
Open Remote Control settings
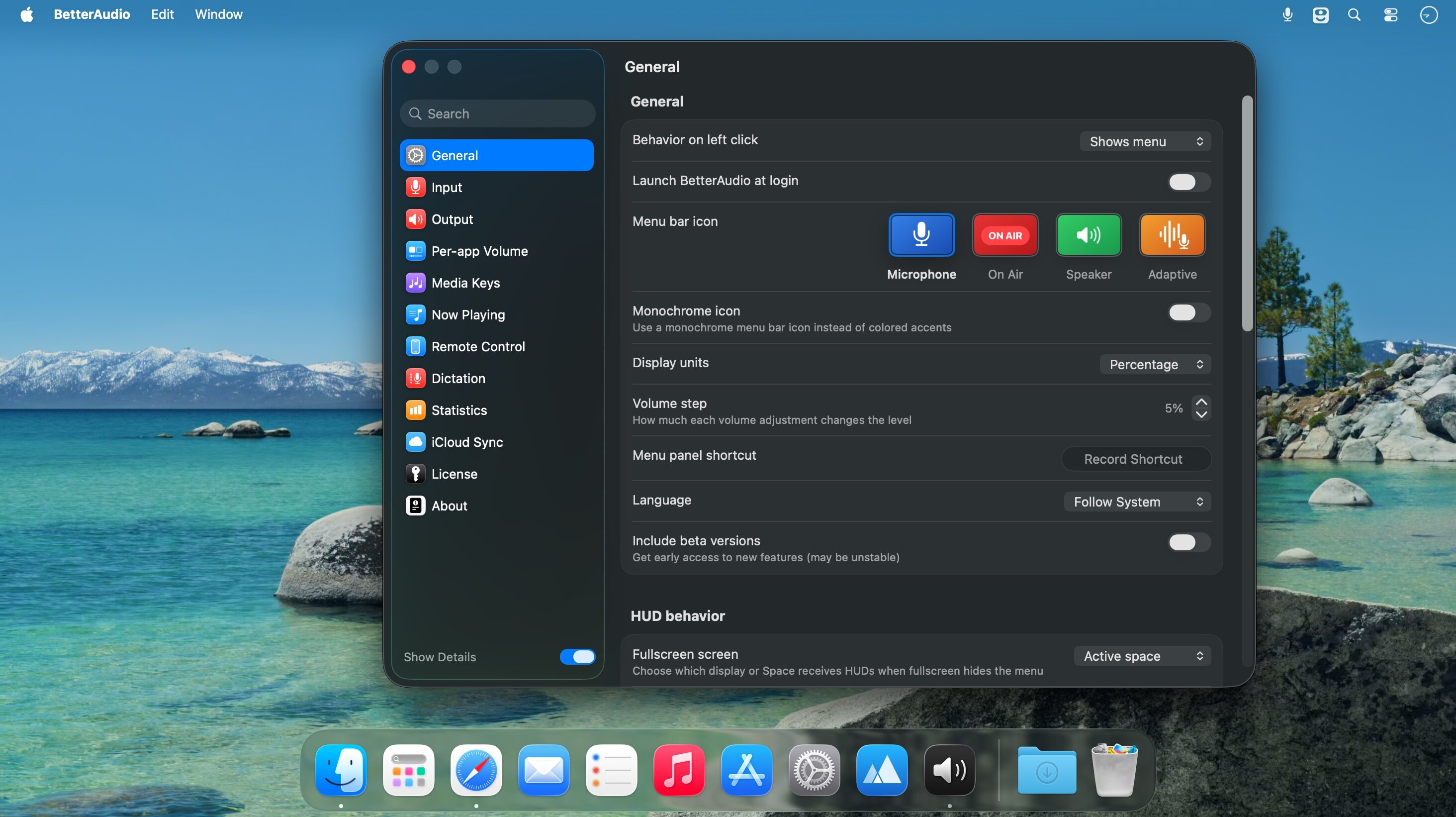pyautogui.click(x=496, y=347)
